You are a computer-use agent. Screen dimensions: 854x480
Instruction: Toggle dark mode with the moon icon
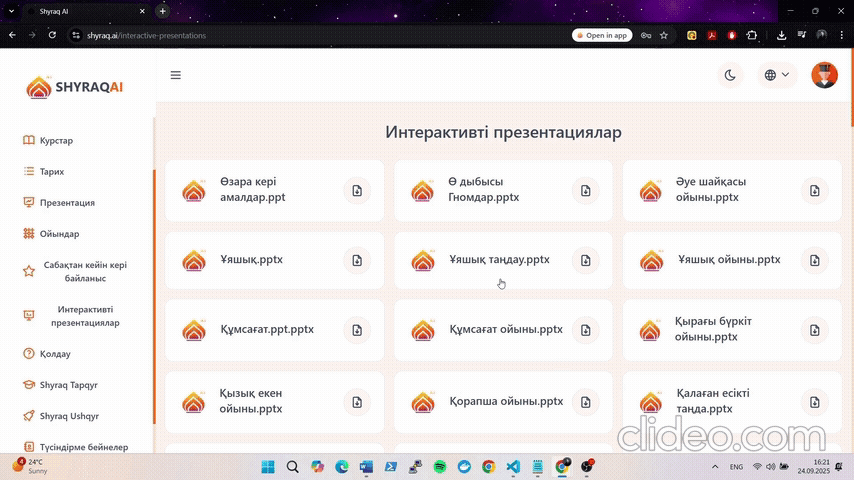pos(730,75)
